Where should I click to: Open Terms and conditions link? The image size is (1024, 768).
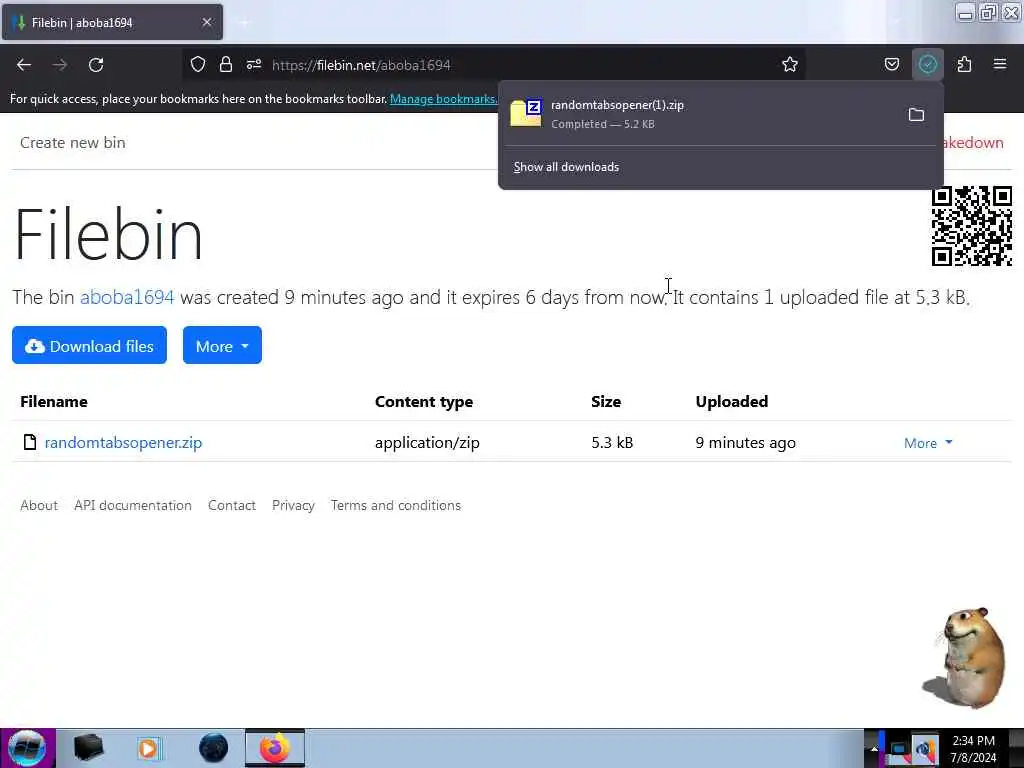pos(396,505)
